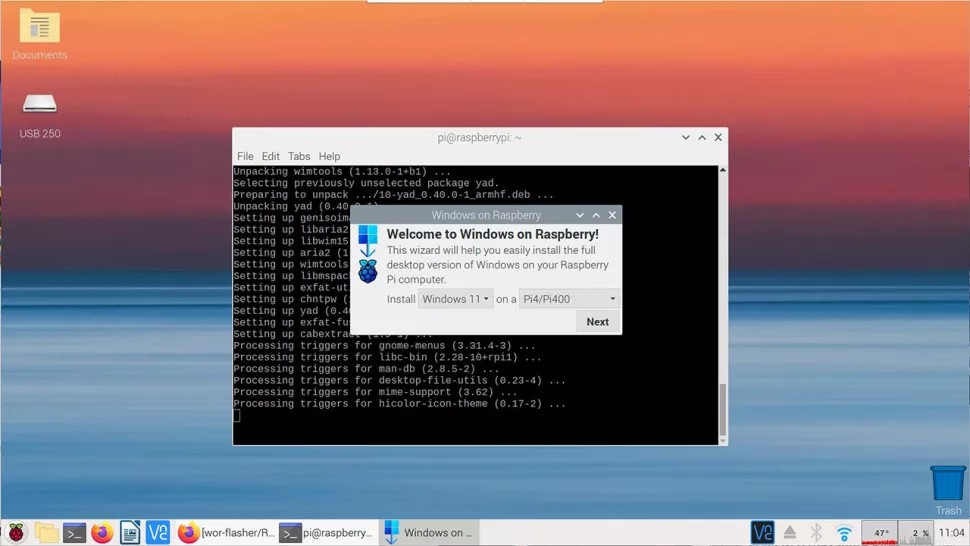Switch to the wor-flasher Firefox taskbar window

coord(225,532)
